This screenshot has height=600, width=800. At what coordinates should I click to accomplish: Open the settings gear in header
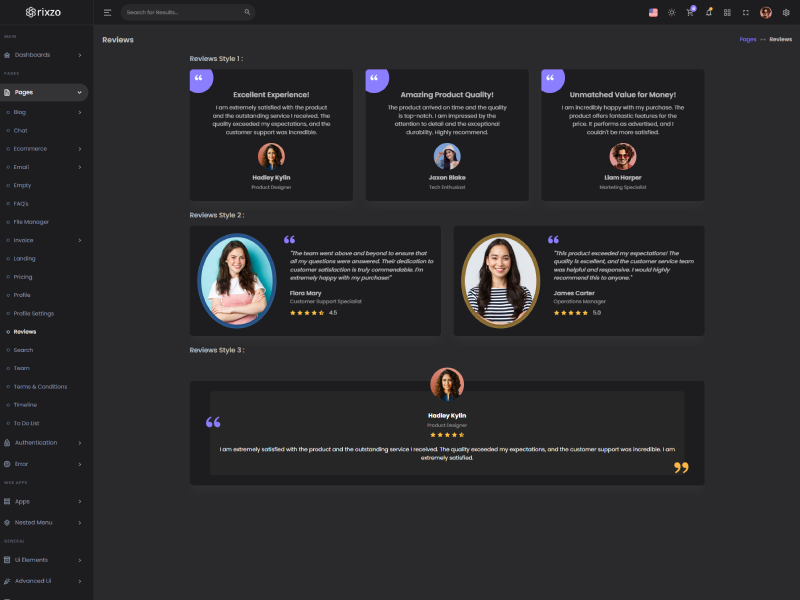click(x=786, y=12)
